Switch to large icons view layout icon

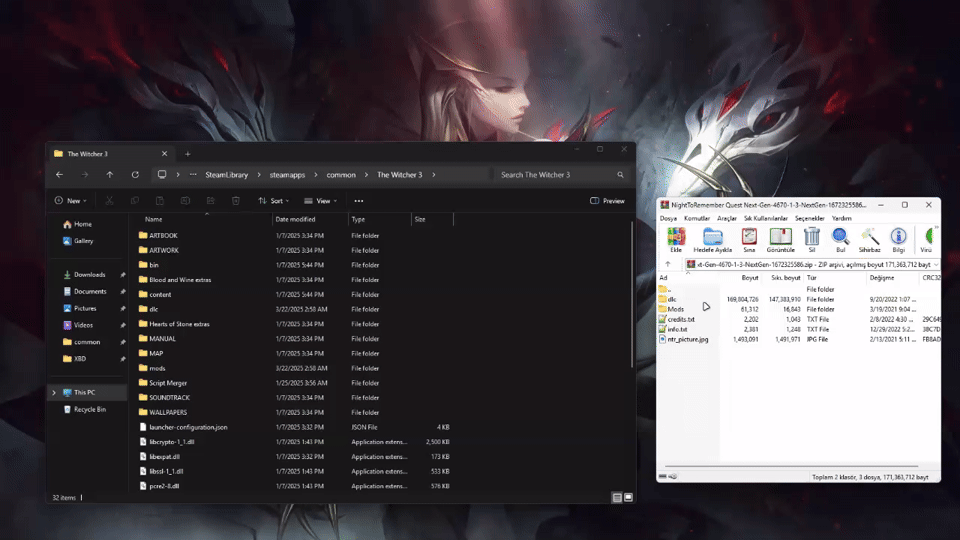tap(628, 498)
